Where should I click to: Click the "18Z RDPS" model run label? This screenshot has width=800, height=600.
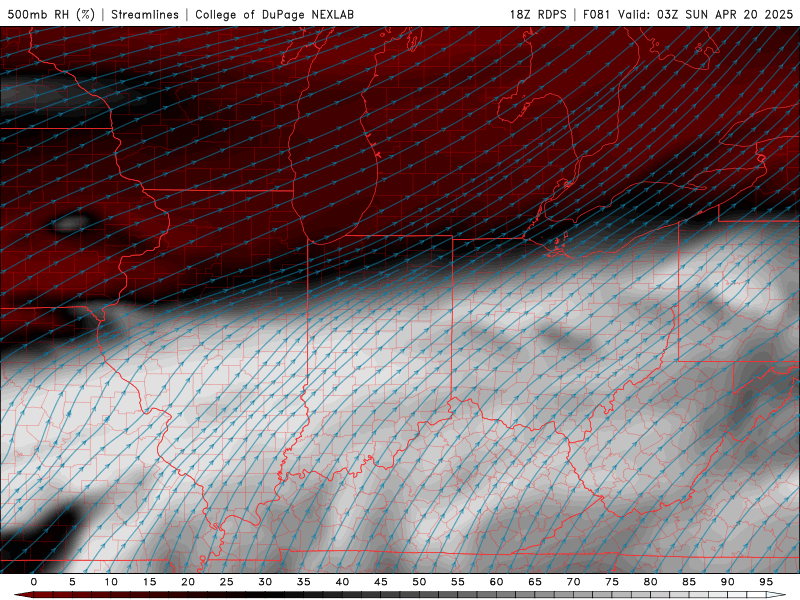[538, 14]
